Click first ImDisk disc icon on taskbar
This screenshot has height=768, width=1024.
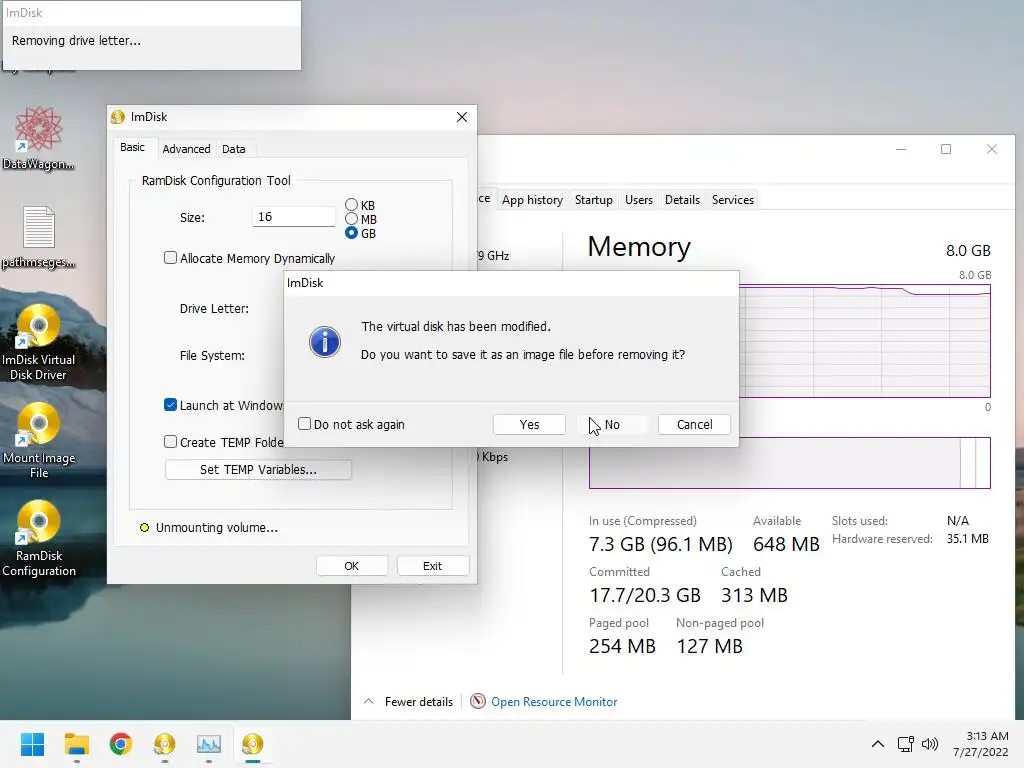coord(165,744)
